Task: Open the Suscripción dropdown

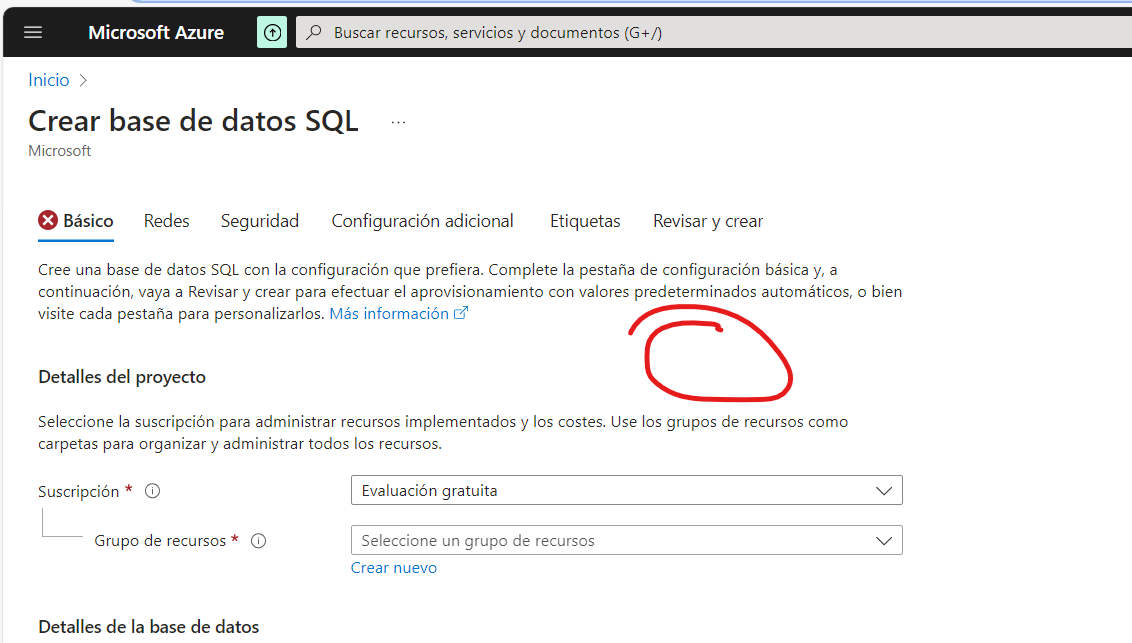Action: [627, 491]
